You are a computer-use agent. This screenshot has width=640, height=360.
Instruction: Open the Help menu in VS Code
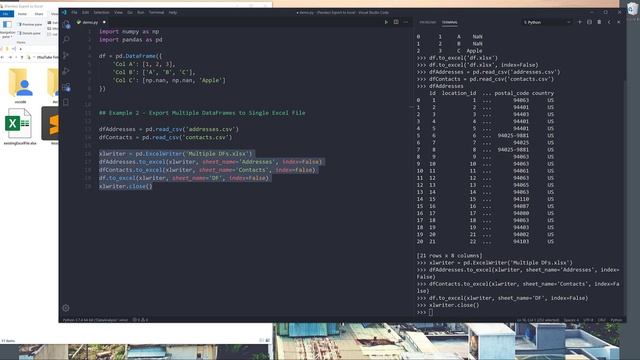tap(173, 13)
